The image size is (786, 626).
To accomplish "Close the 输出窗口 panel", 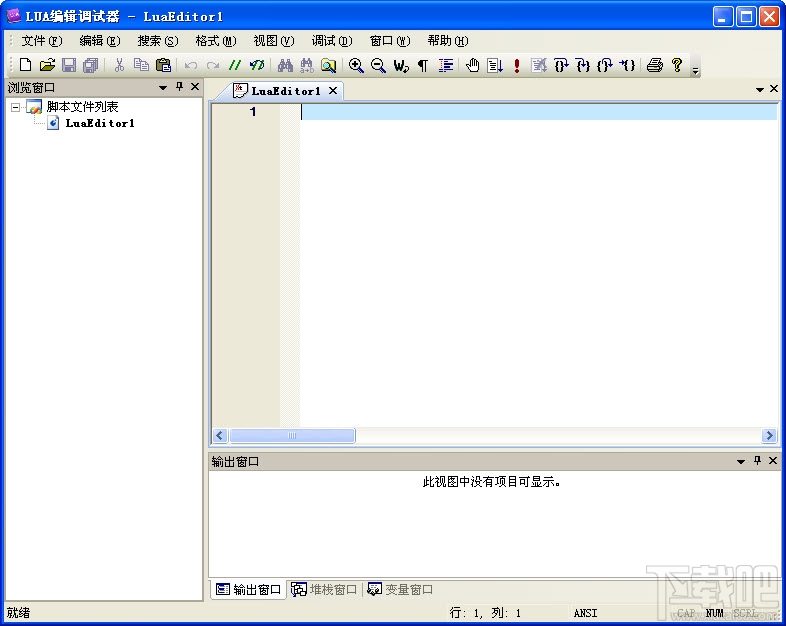I will [773, 461].
